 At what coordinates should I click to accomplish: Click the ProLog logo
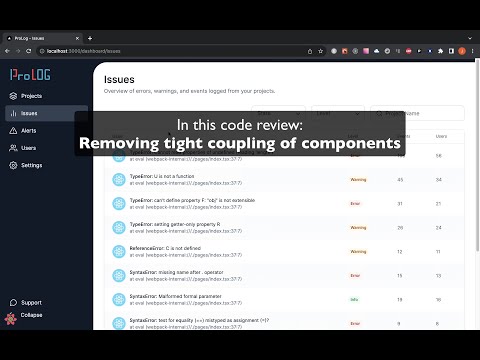(x=30, y=74)
